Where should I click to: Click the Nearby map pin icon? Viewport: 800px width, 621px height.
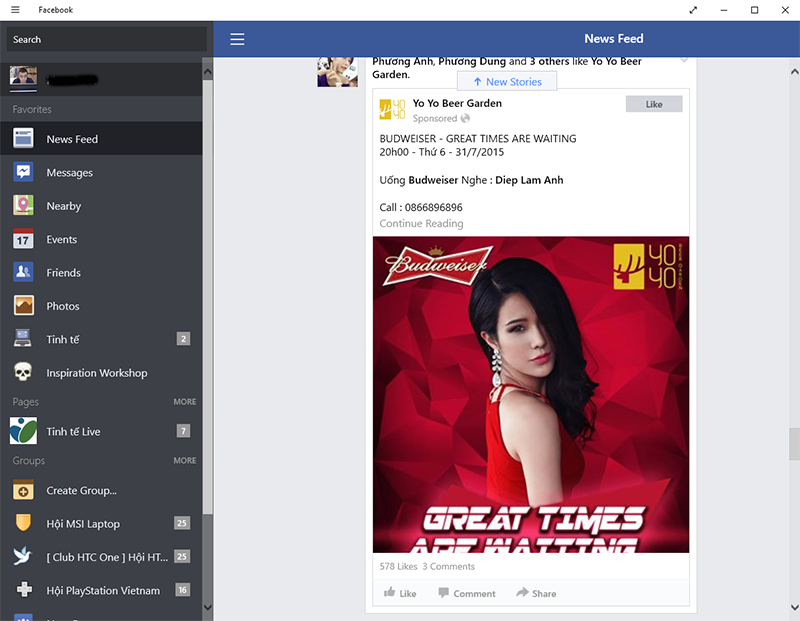[23, 206]
